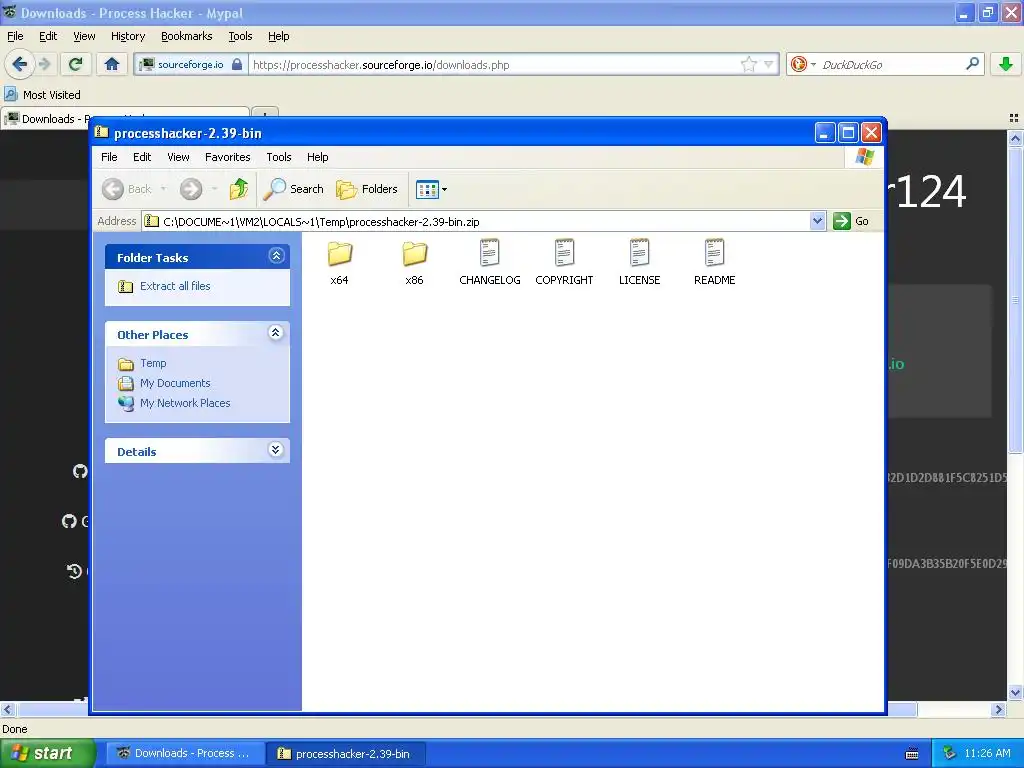Click browser forward arrow in Mypal
The width and height of the screenshot is (1024, 768).
click(x=45, y=64)
